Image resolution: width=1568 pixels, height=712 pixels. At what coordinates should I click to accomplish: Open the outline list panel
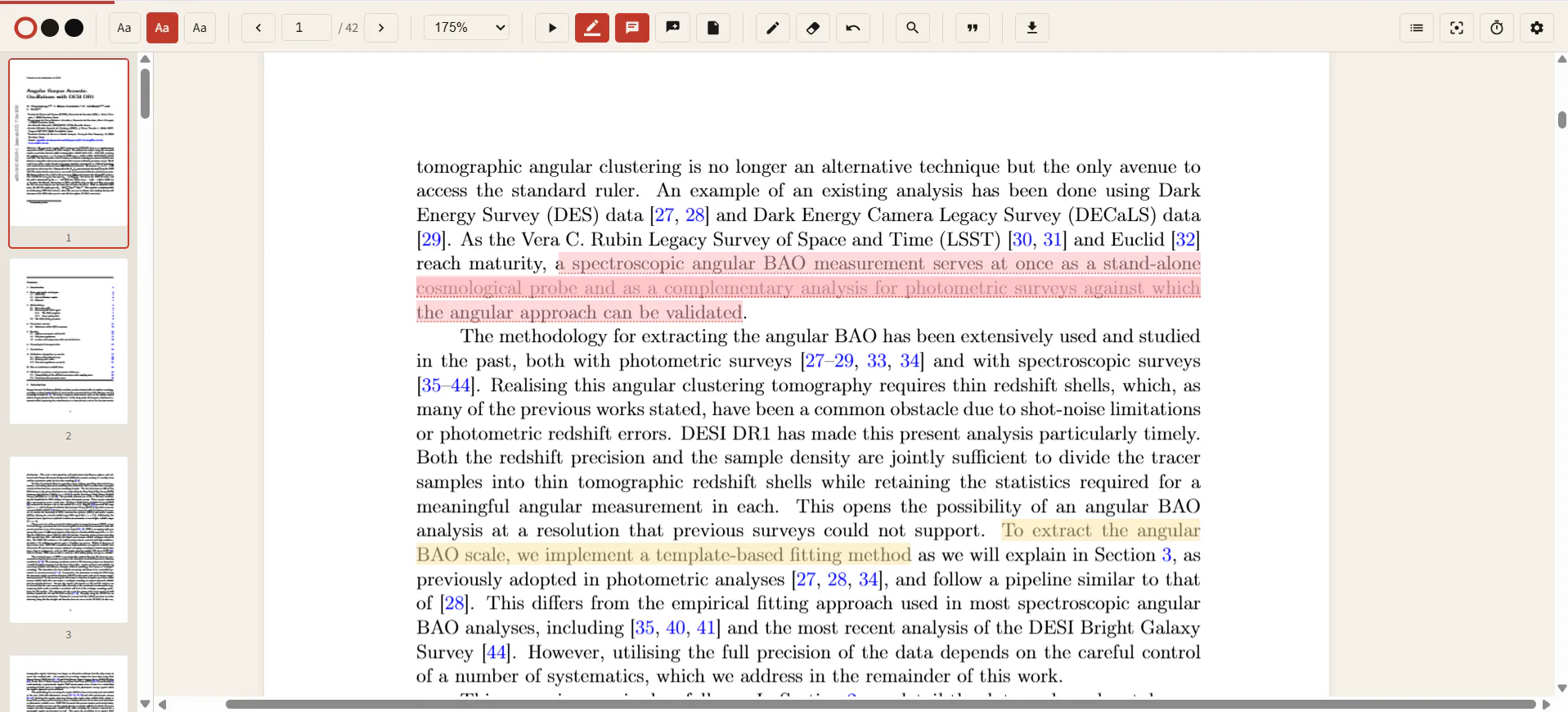1417,28
